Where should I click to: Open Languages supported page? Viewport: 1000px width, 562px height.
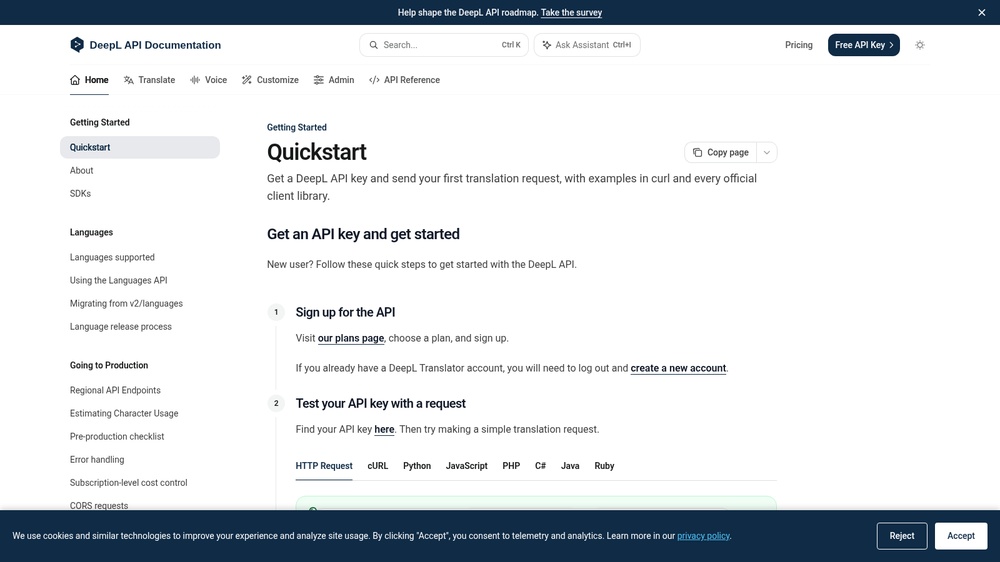112,257
